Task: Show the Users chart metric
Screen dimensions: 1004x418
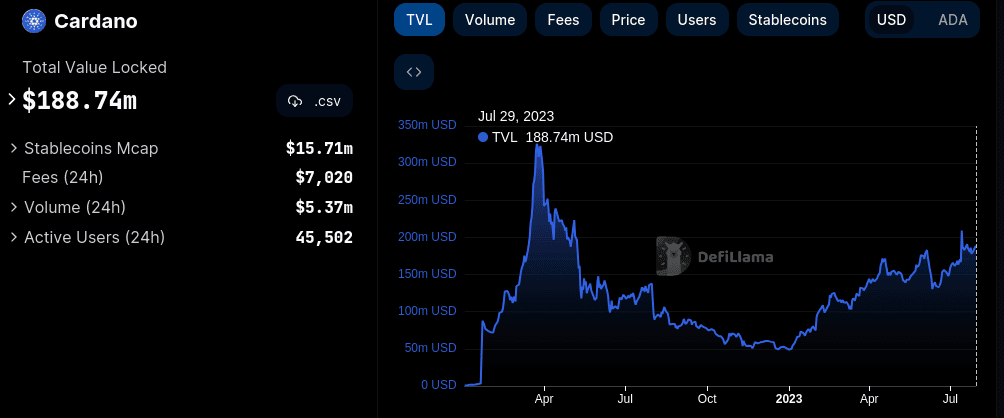Action: coord(696,20)
